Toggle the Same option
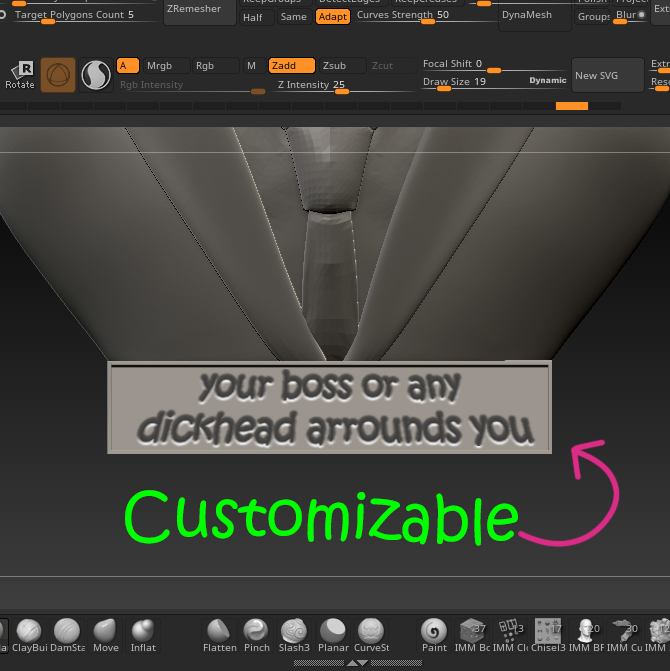Viewport: 670px width, 671px height. [x=294, y=17]
